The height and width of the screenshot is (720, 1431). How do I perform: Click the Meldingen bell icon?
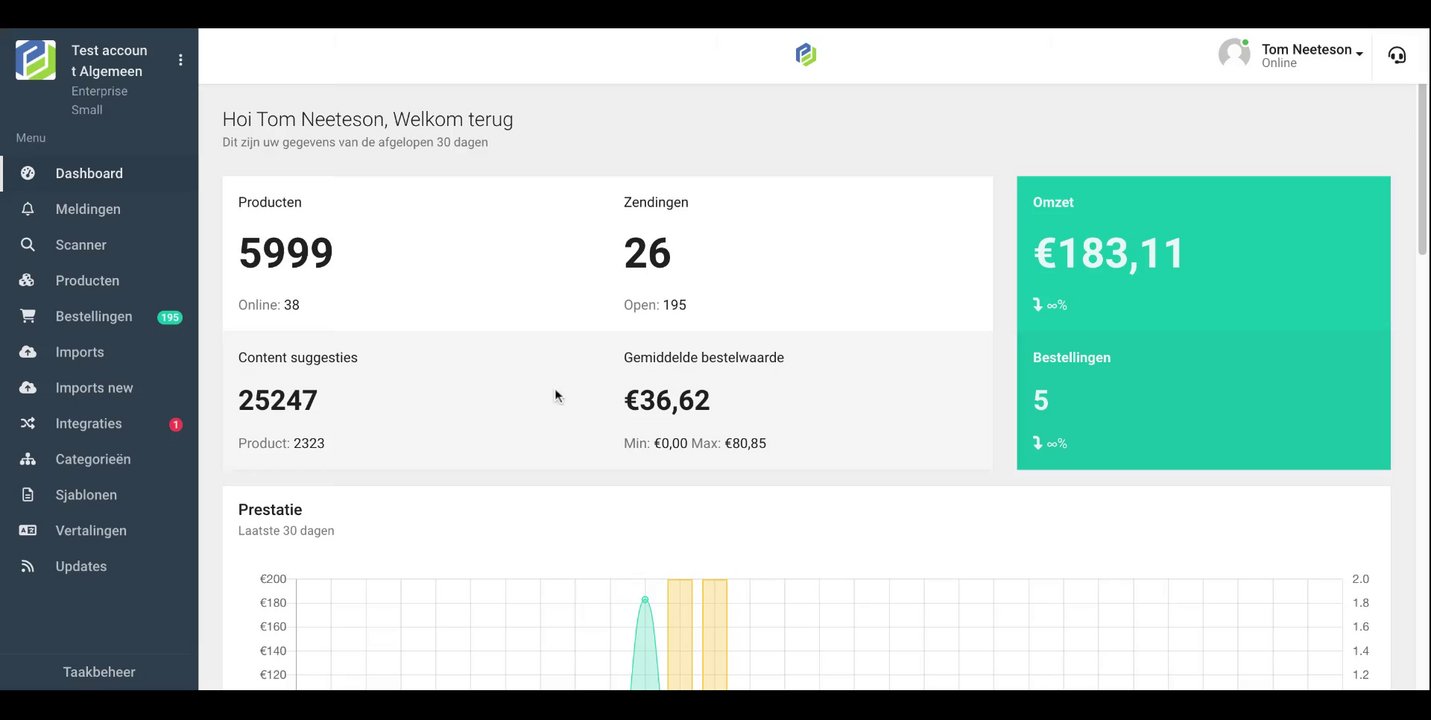click(x=28, y=209)
